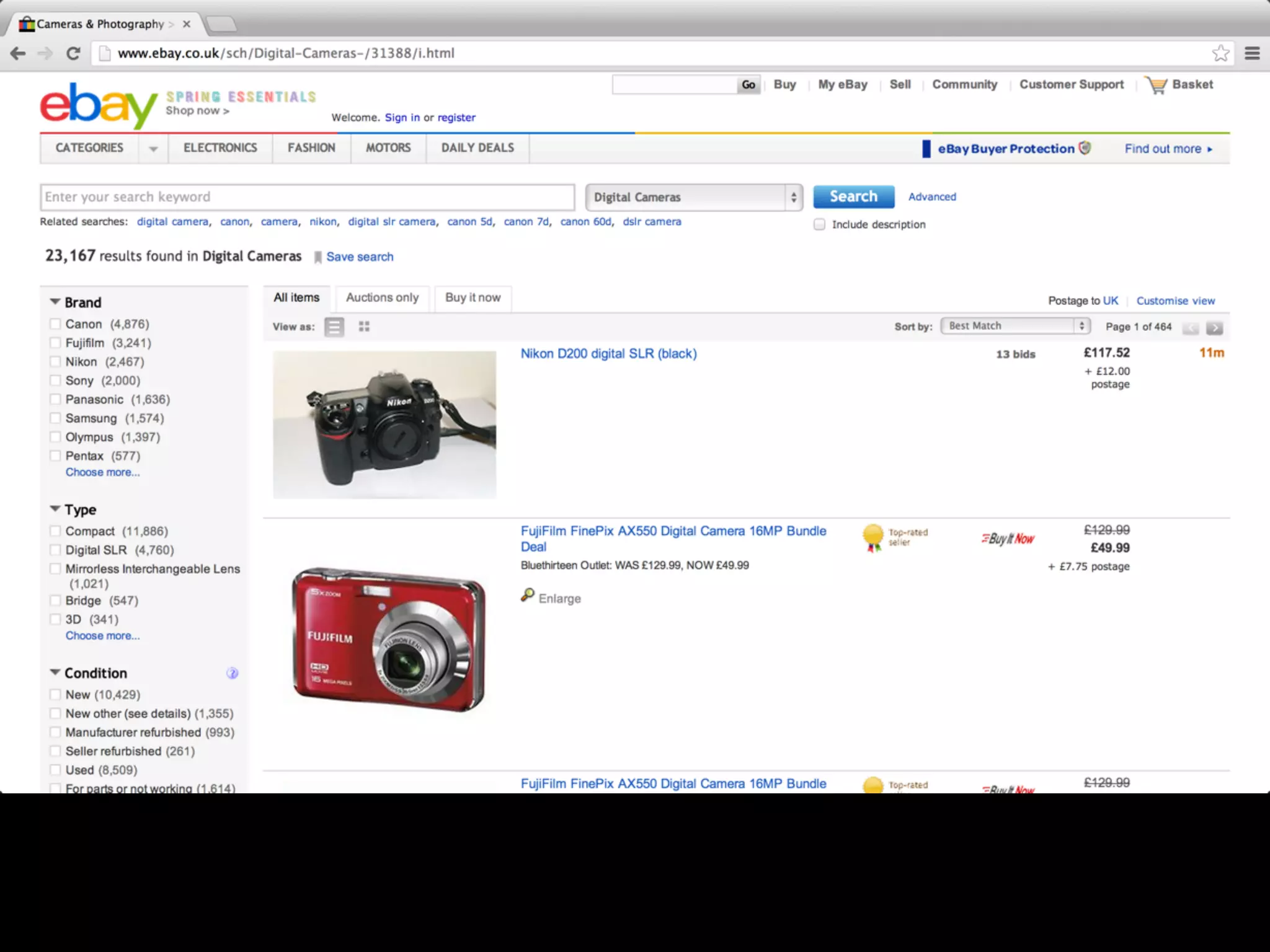The width and height of the screenshot is (1270, 952).
Task: Switch to Auctions only tab
Action: click(382, 297)
